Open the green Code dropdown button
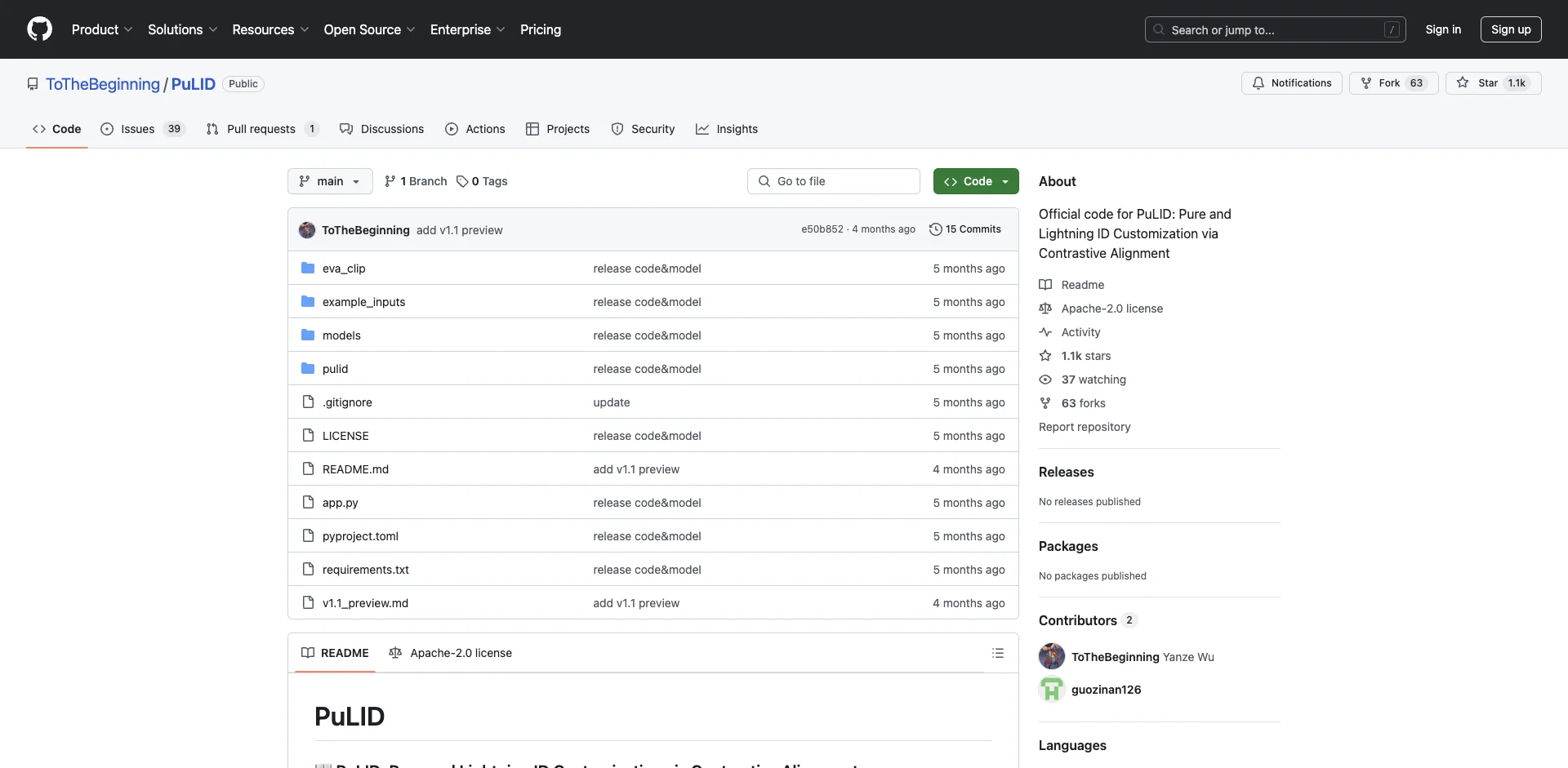1568x768 pixels. [976, 181]
